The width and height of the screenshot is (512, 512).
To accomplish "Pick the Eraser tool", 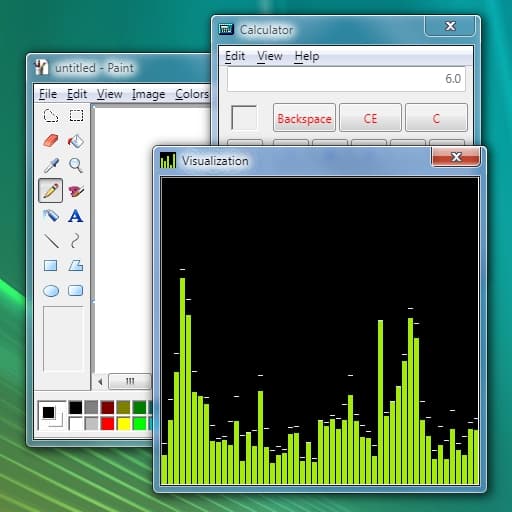I will [51, 141].
